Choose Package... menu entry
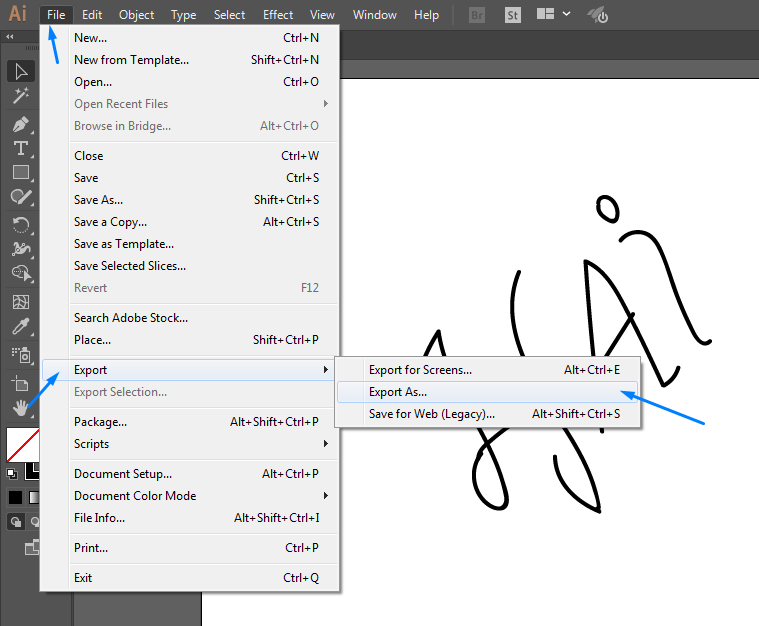The width and height of the screenshot is (759, 626). [x=190, y=422]
